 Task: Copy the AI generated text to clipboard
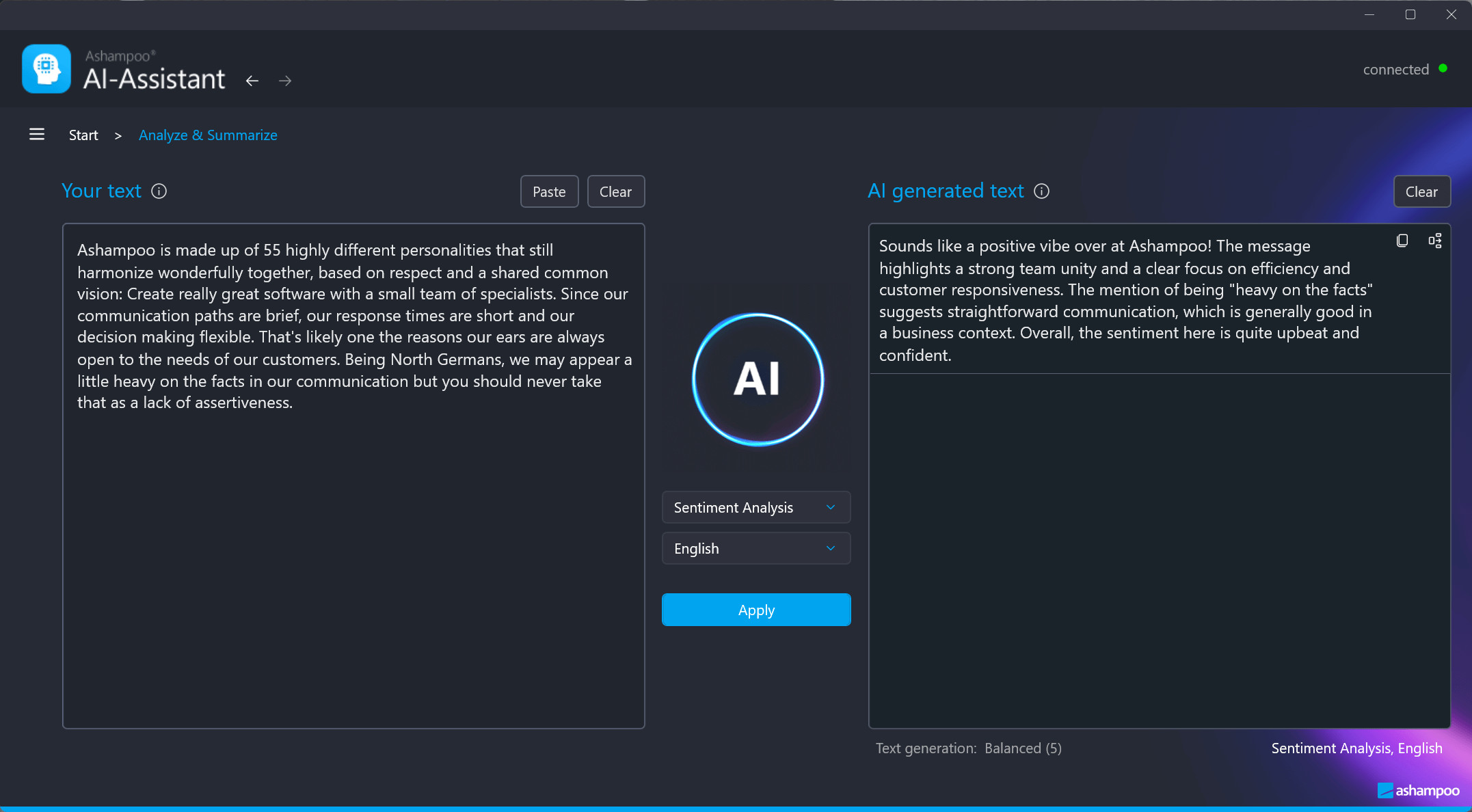(1402, 241)
